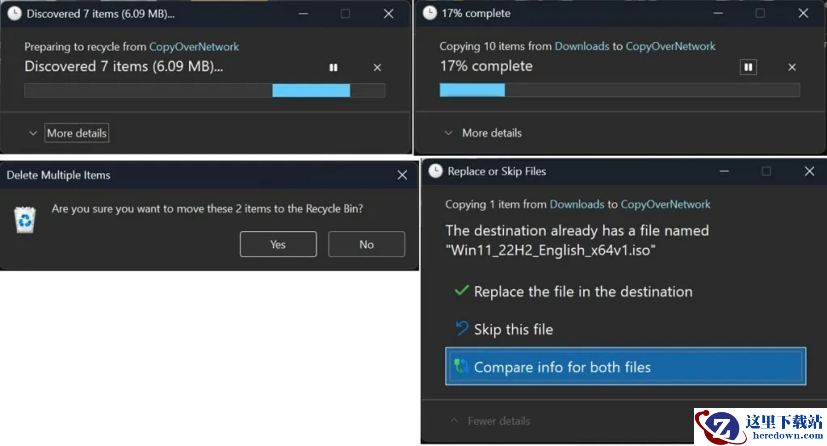
Task: Open CopyOverNetwork link in Replace or Skip dialog
Action: pyautogui.click(x=665, y=204)
